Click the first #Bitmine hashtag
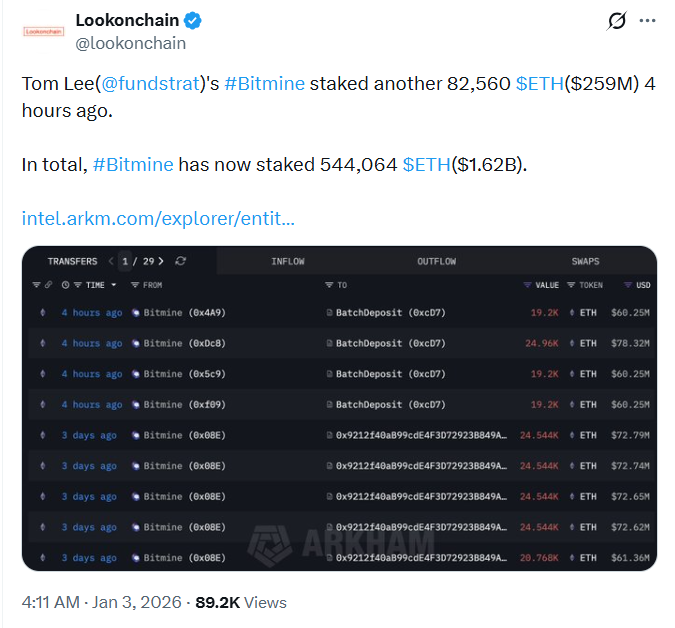Viewport: 675px width, 628px height. click(x=264, y=84)
